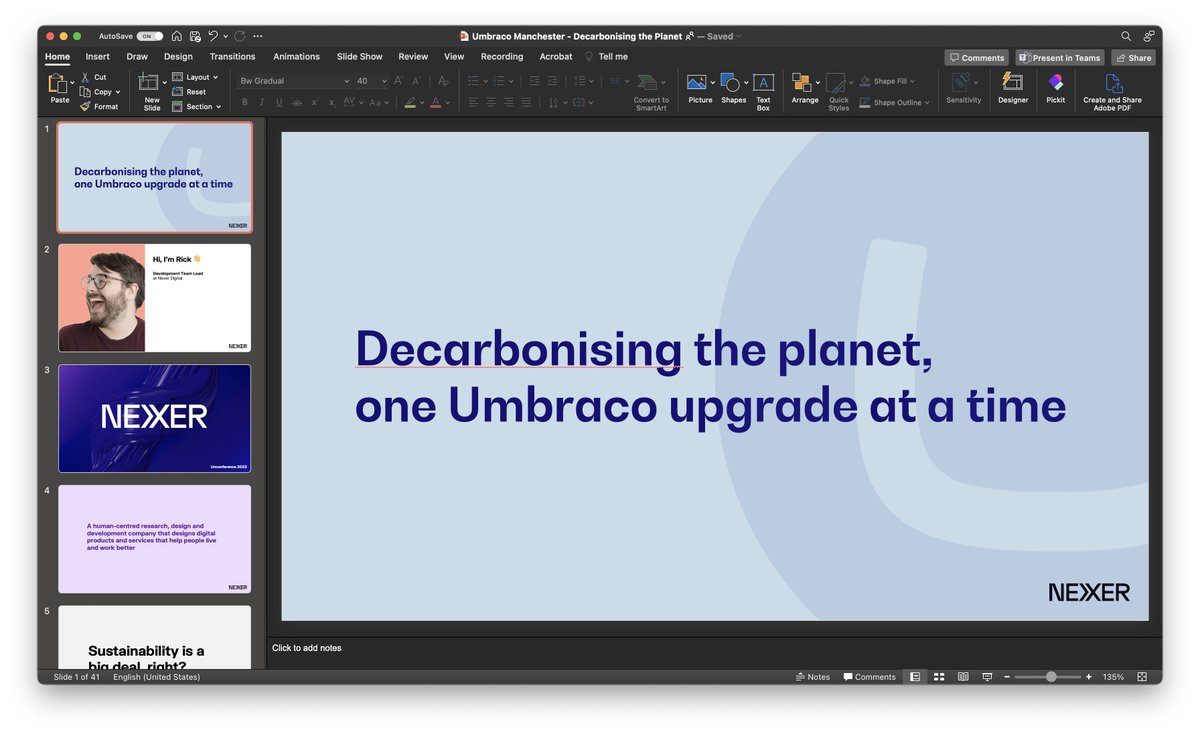Click the Increase Font Size icon

pyautogui.click(x=398, y=81)
